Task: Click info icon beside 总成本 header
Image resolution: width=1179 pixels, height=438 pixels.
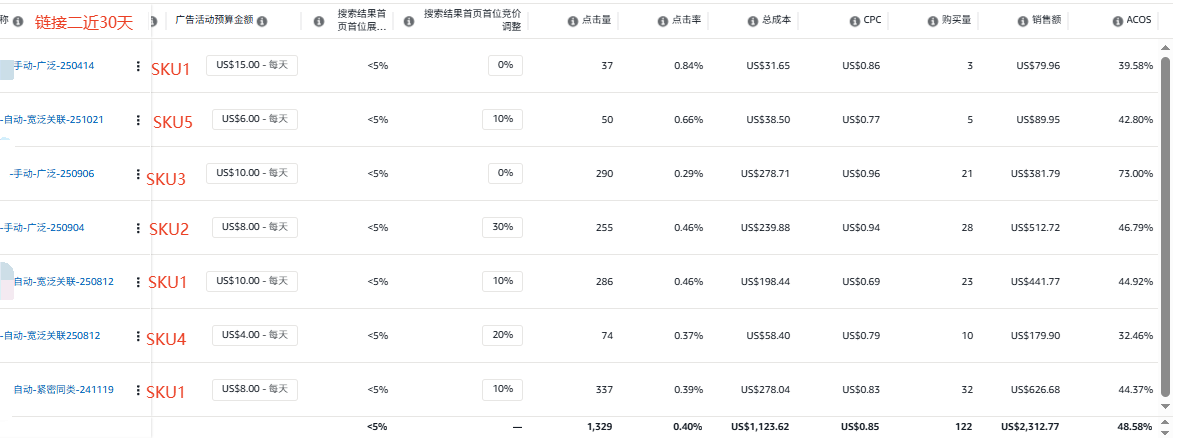Action: point(753,21)
